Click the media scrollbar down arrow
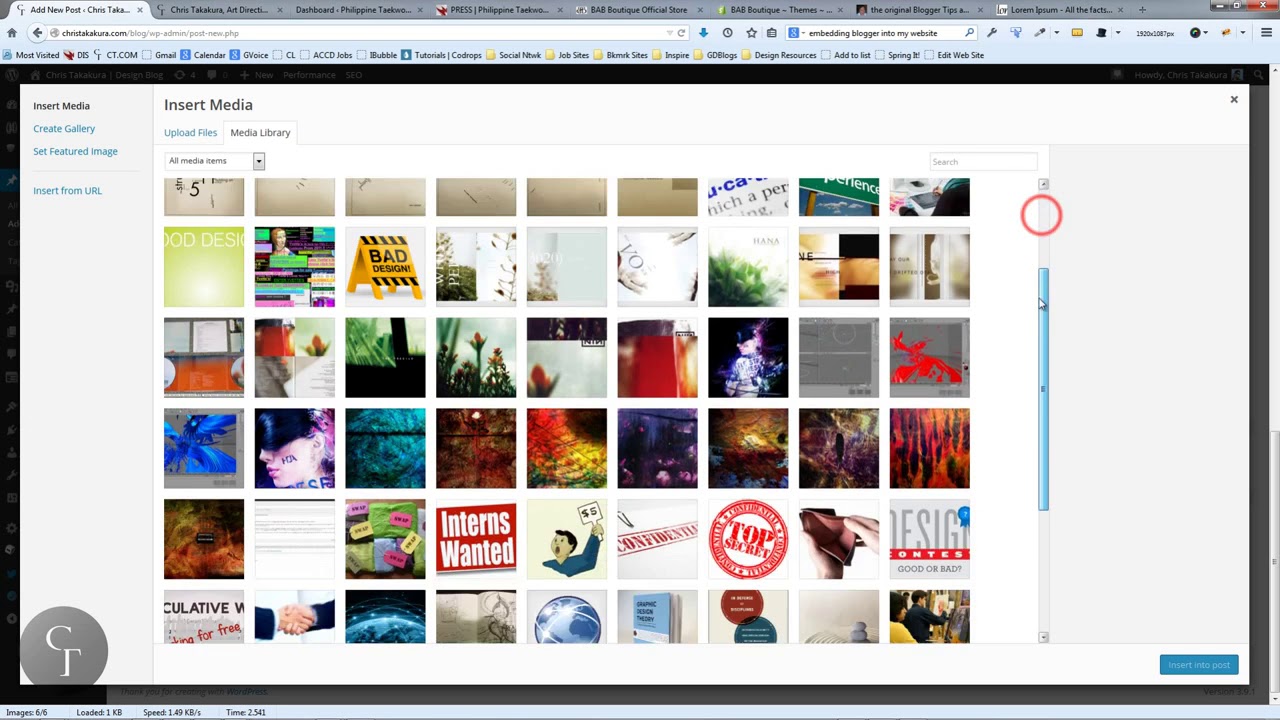The image size is (1280, 720). [1043, 637]
